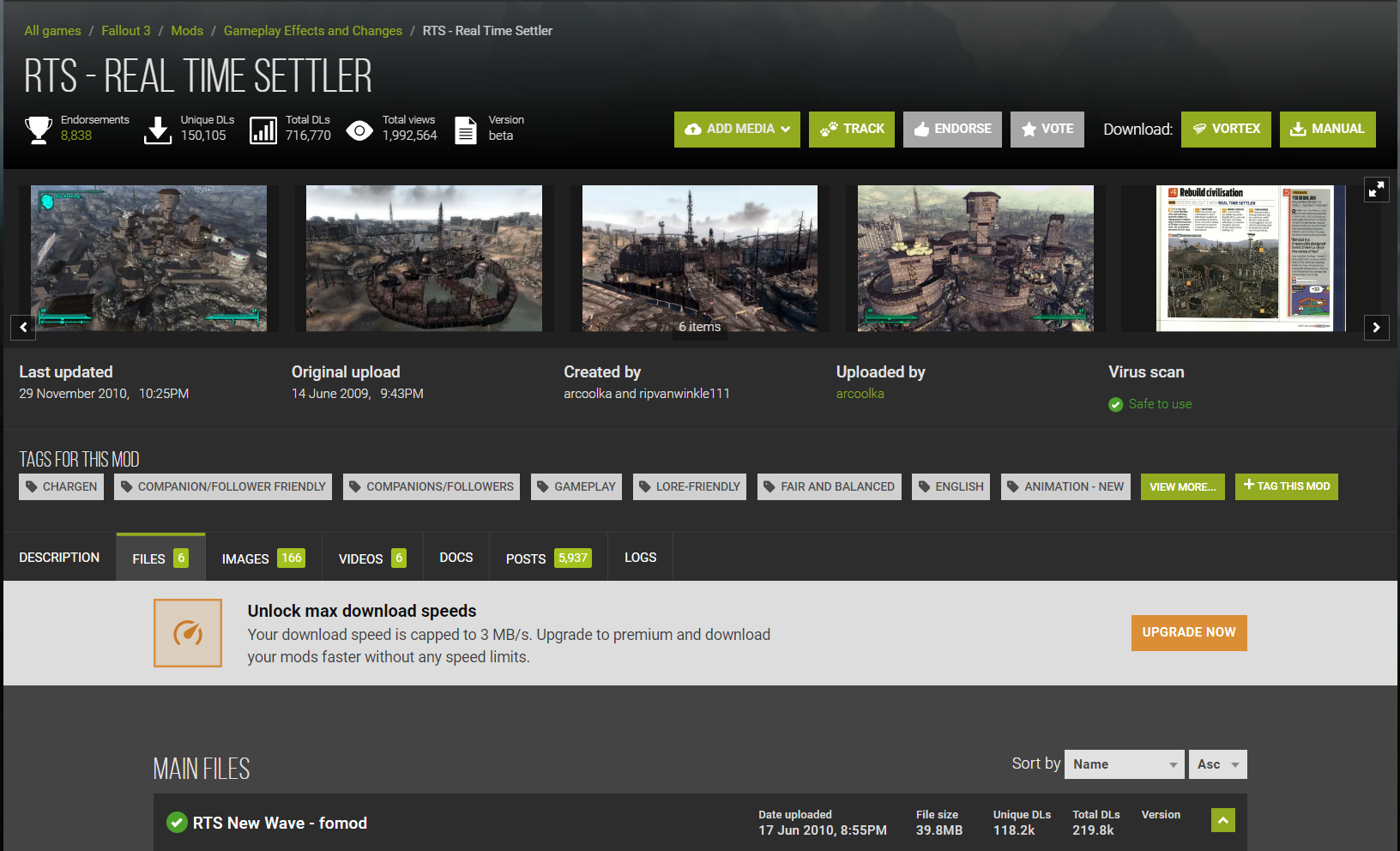The width and height of the screenshot is (1400, 851).
Task: Go to All games breadcrumb
Action: pos(52,31)
